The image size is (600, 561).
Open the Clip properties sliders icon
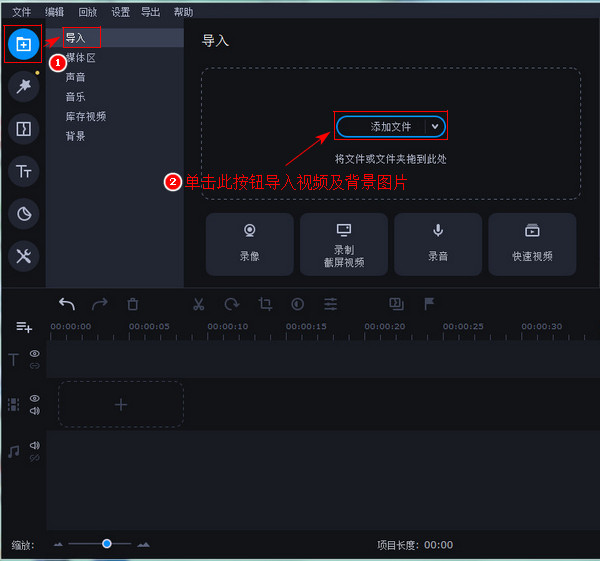coord(331,304)
